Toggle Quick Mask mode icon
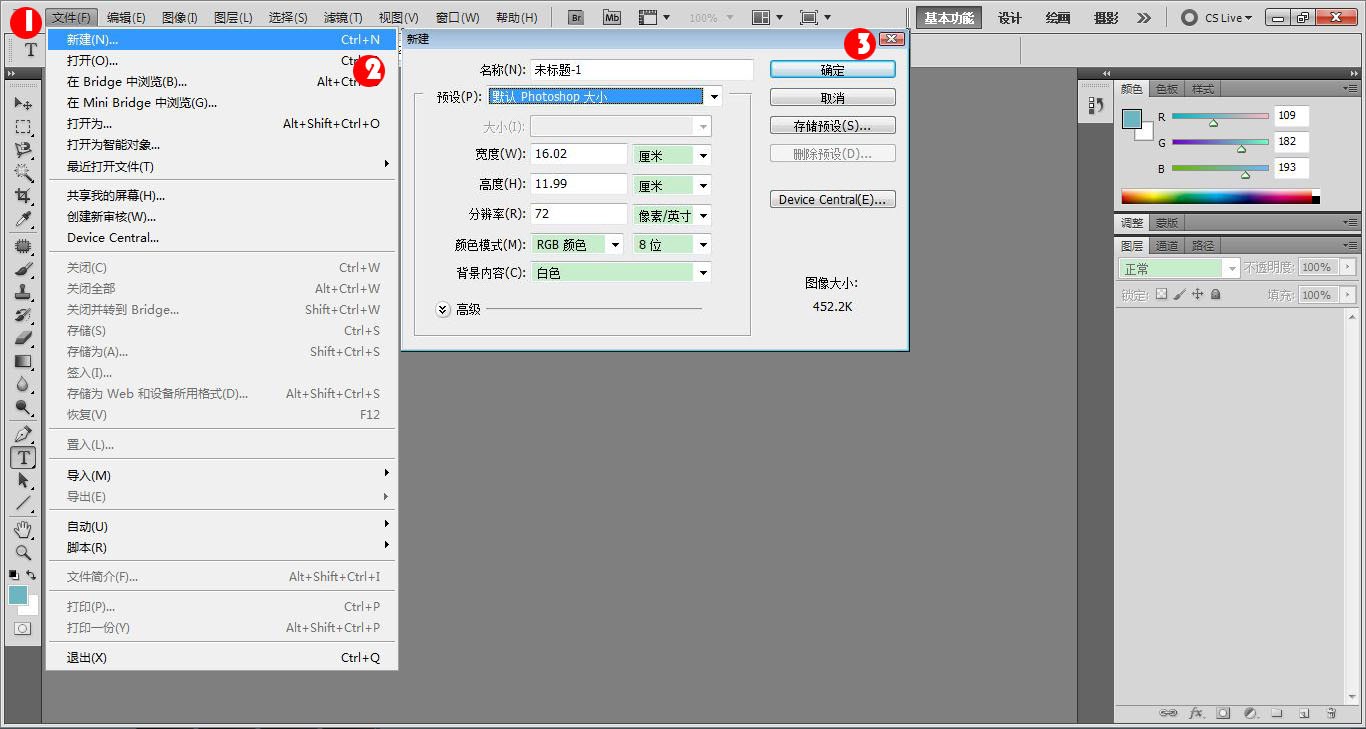 tap(23, 629)
